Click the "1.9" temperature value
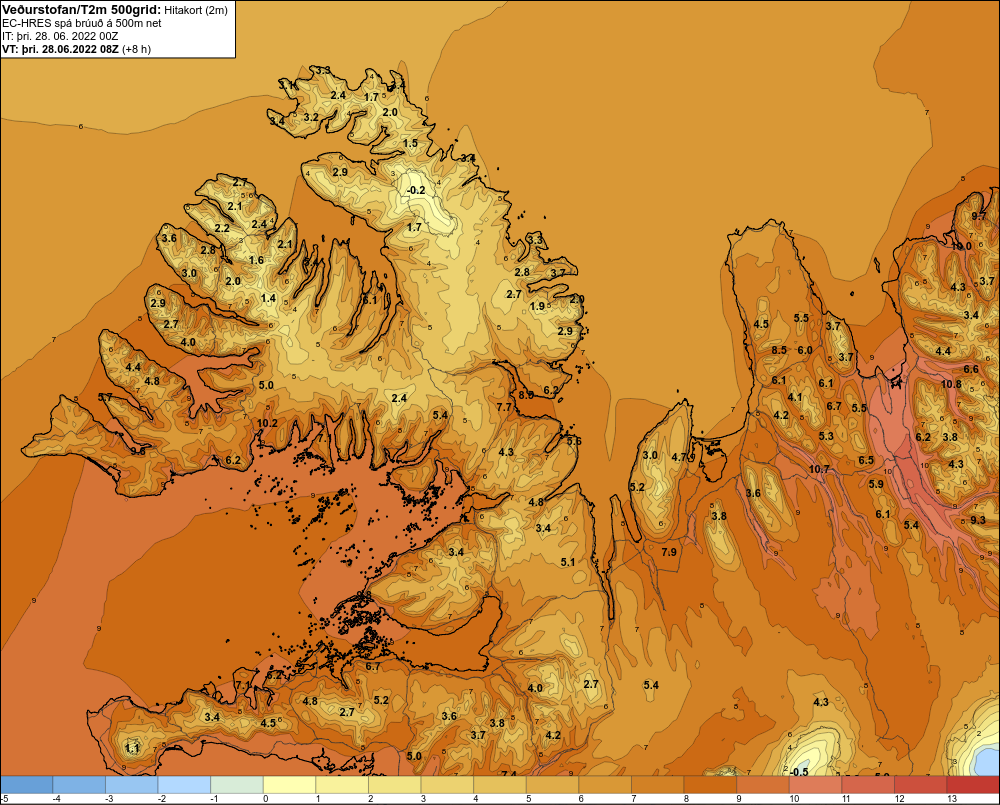The image size is (1000, 805). (x=538, y=306)
